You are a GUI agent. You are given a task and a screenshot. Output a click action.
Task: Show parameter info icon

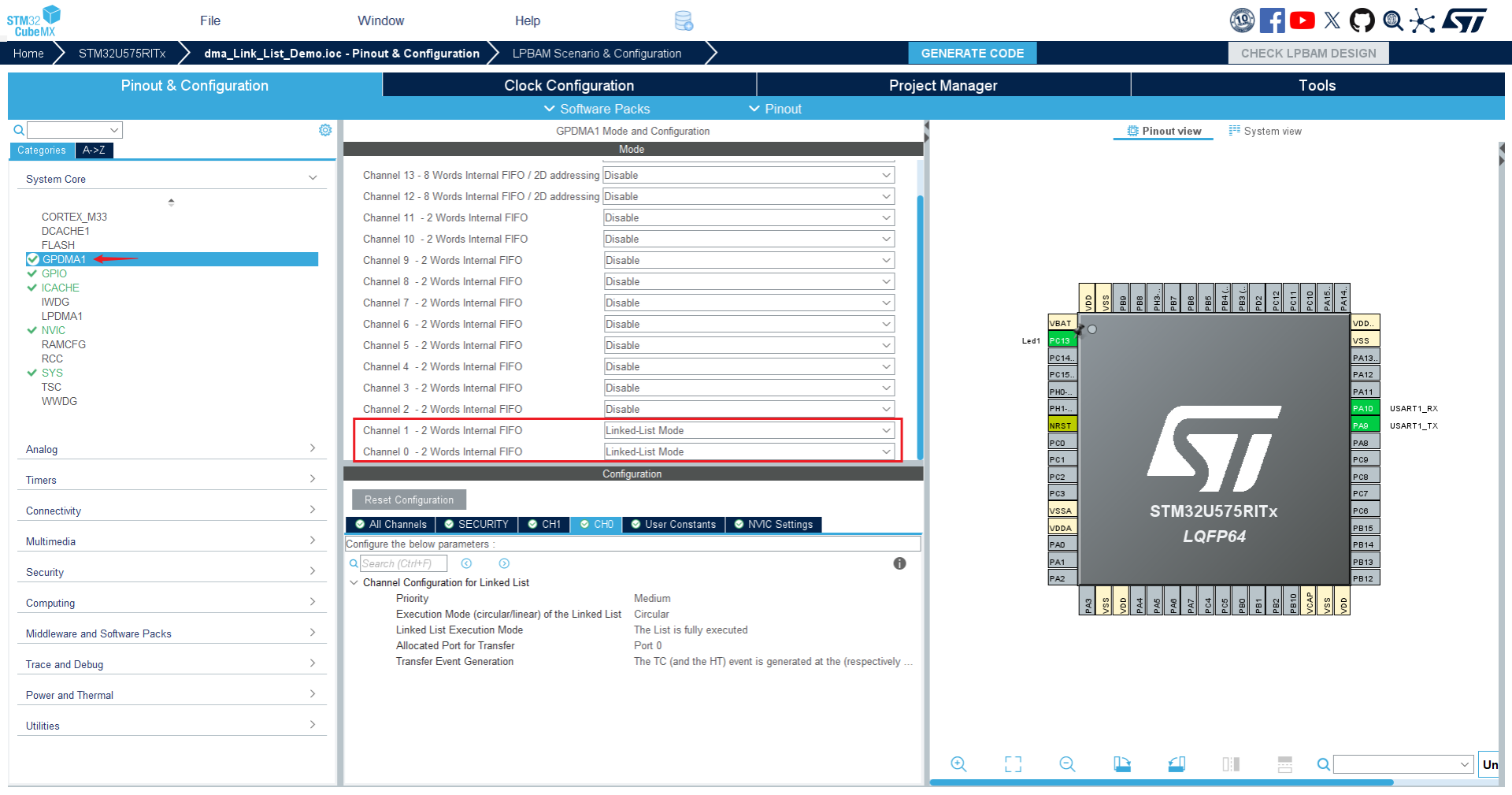(899, 563)
